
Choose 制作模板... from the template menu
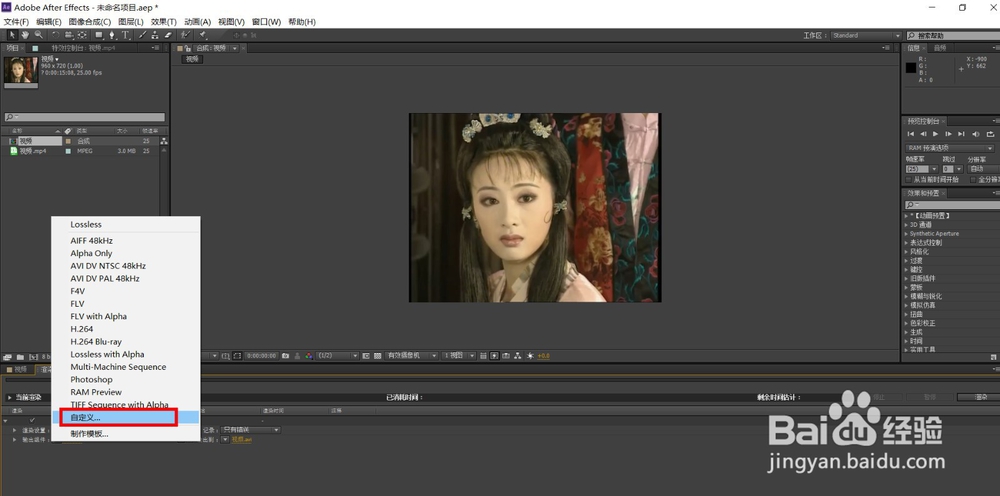89,434
